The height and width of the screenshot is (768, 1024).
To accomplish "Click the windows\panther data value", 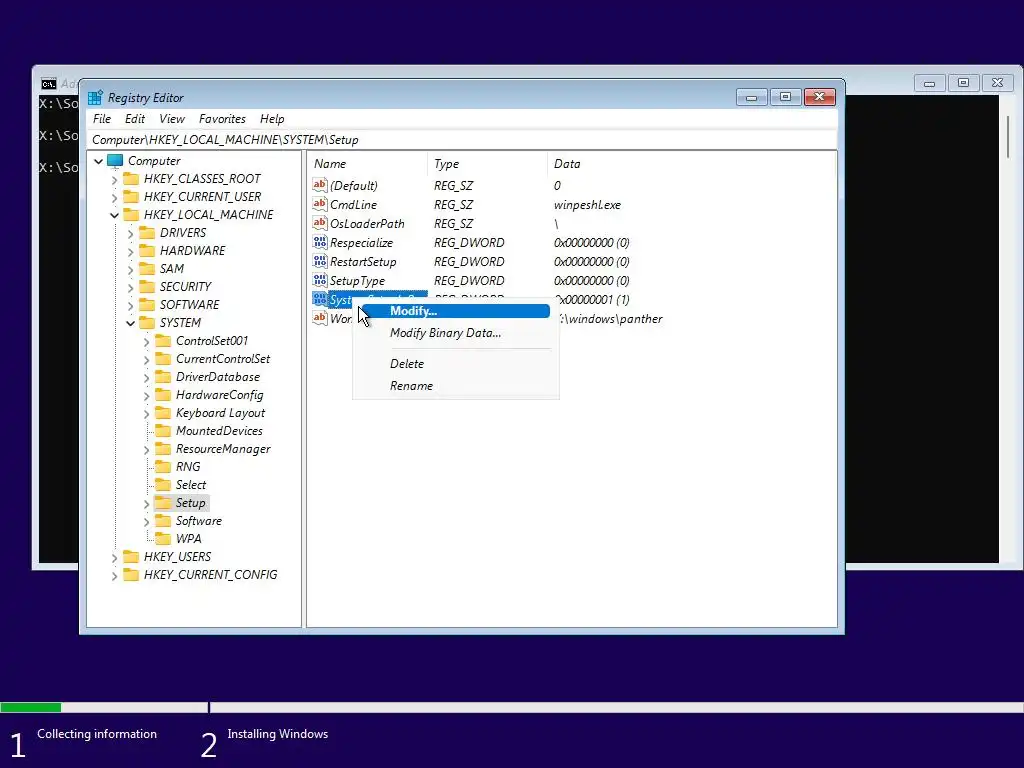I will pyautogui.click(x=611, y=319).
